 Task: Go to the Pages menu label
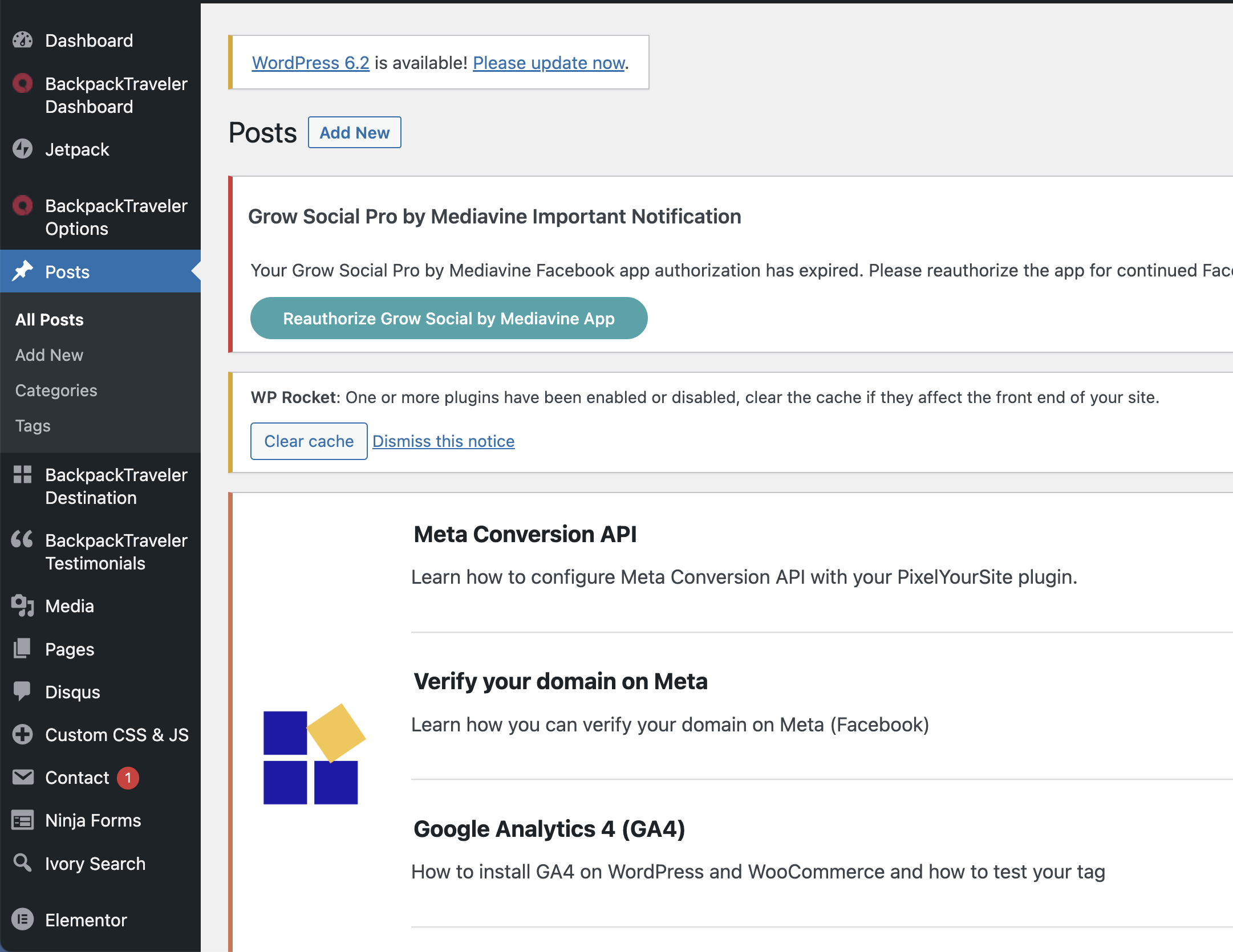pyautogui.click(x=70, y=649)
